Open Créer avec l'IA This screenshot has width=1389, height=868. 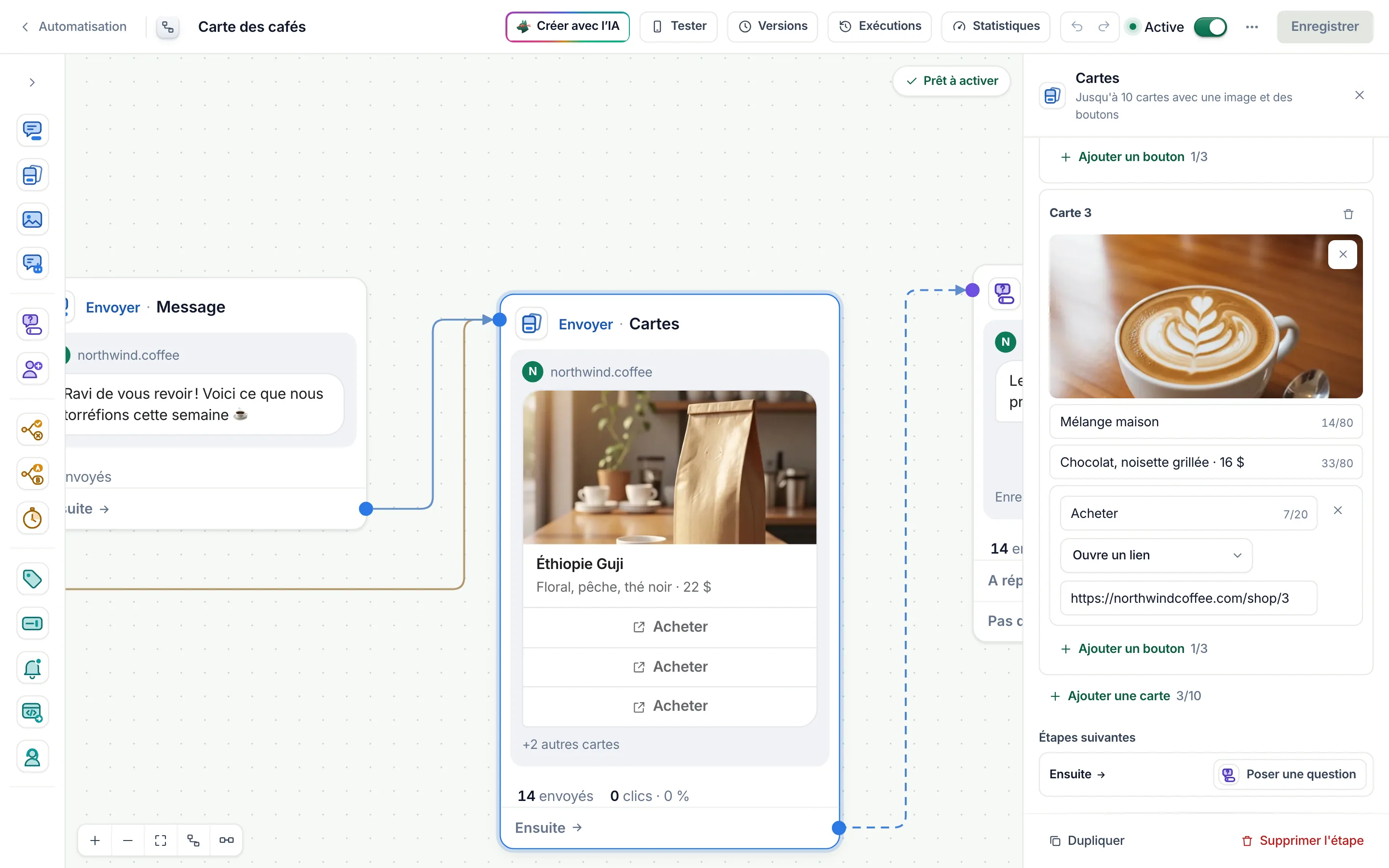[x=567, y=27]
